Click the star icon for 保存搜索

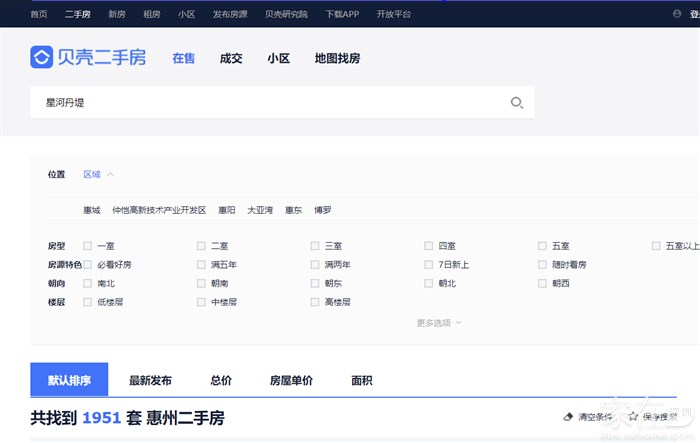click(633, 416)
